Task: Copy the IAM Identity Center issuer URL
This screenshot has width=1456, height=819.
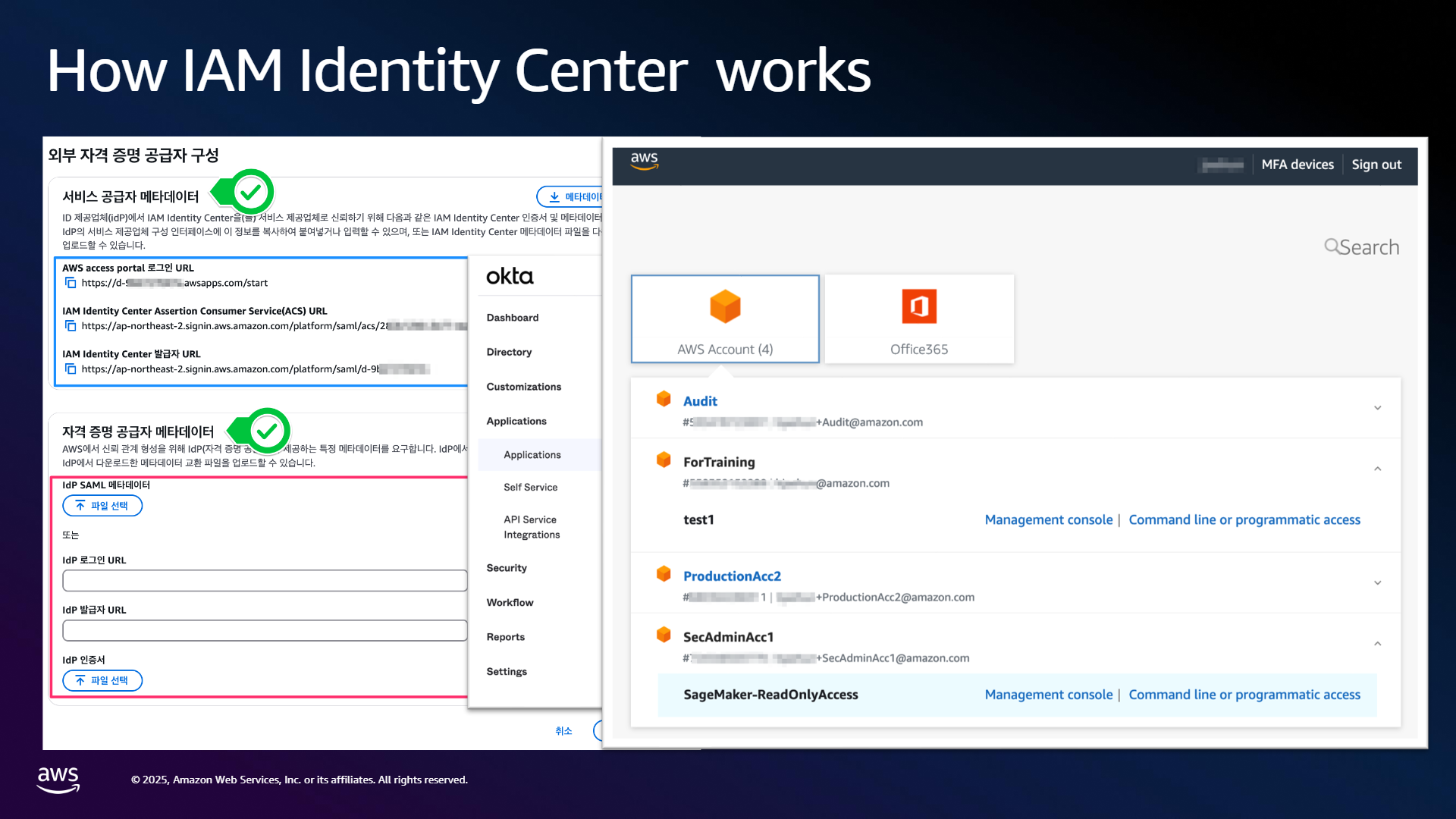Action: pos(71,369)
